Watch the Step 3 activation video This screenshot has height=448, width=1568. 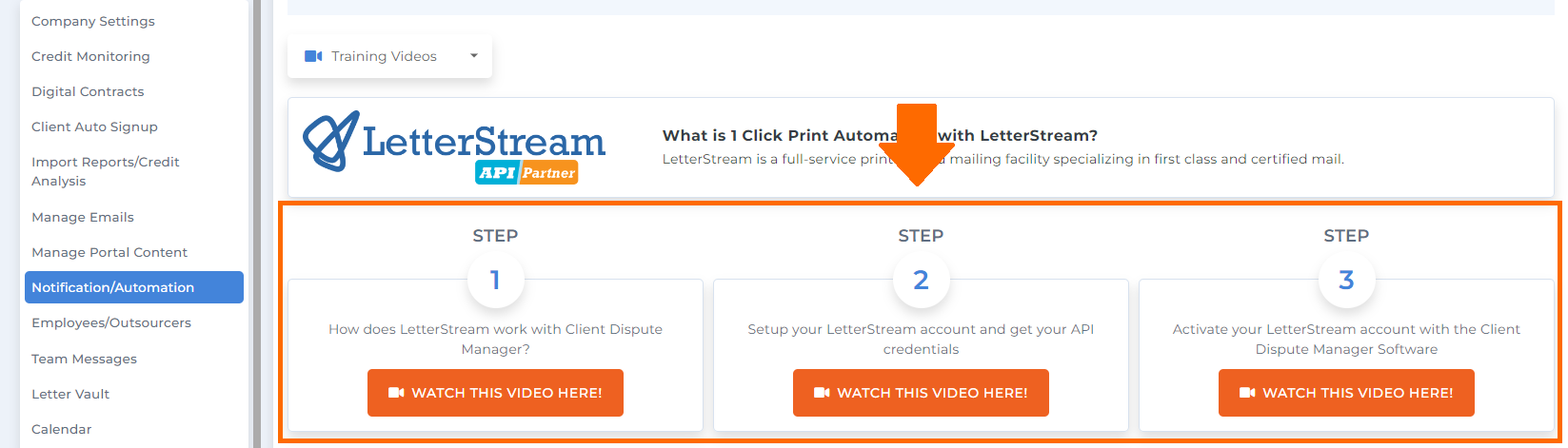tap(1346, 393)
